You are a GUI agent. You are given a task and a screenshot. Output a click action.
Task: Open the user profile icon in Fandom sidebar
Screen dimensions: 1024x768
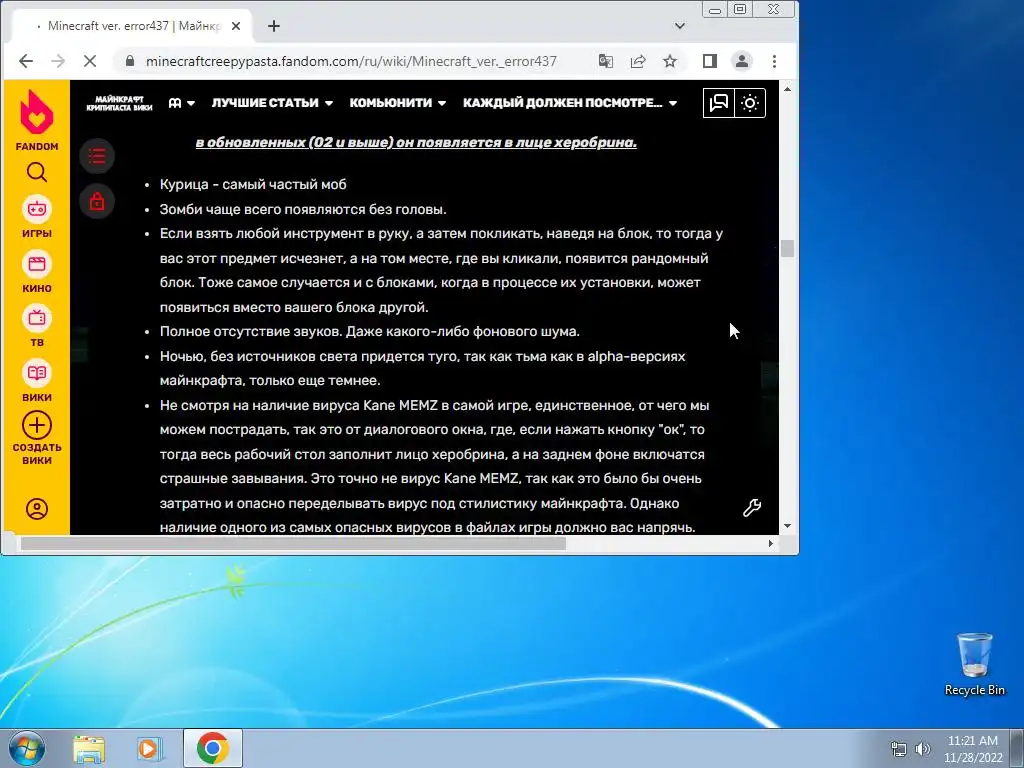[x=37, y=509]
